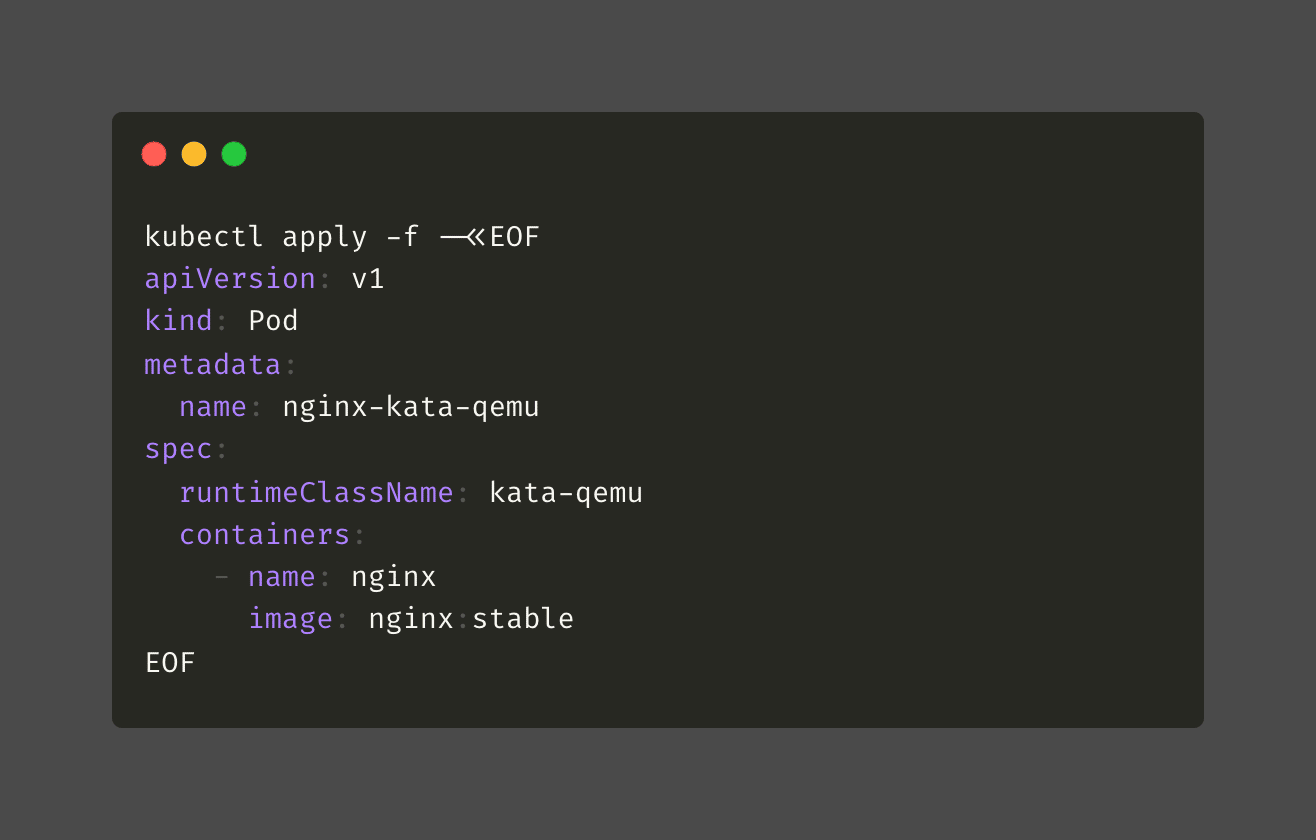This screenshot has width=1316, height=840.
Task: Click the v1 value
Action: tap(368, 279)
